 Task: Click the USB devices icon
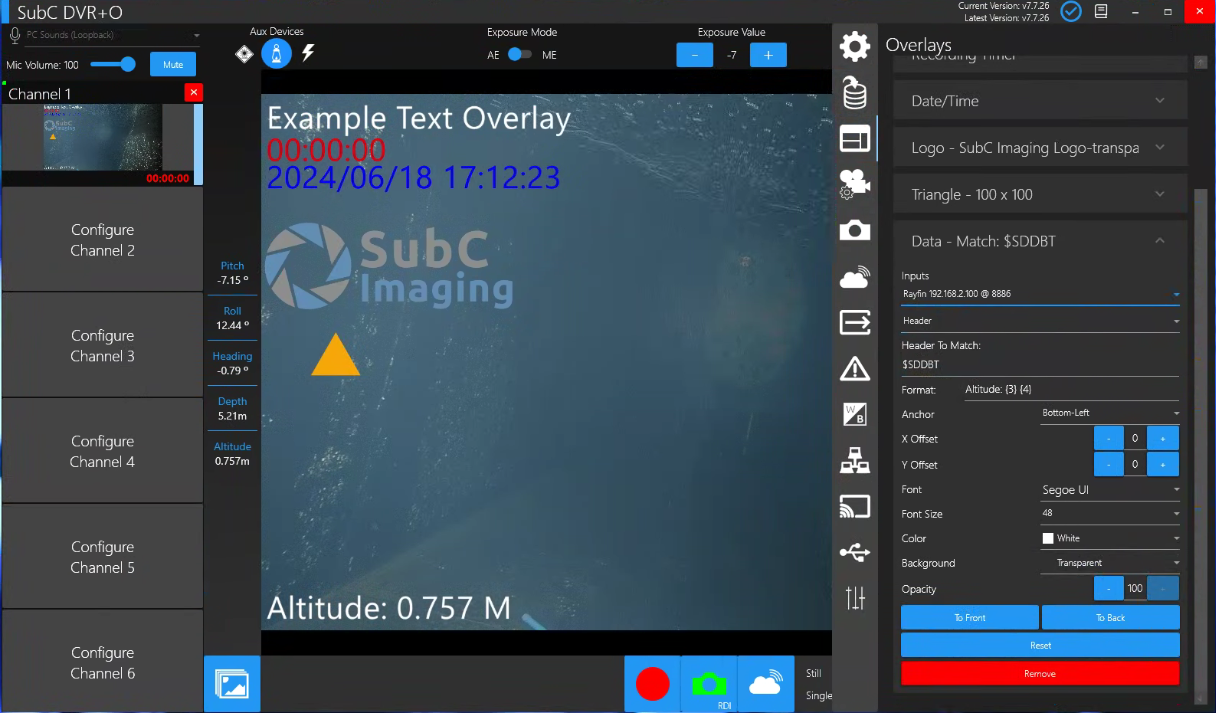(854, 552)
